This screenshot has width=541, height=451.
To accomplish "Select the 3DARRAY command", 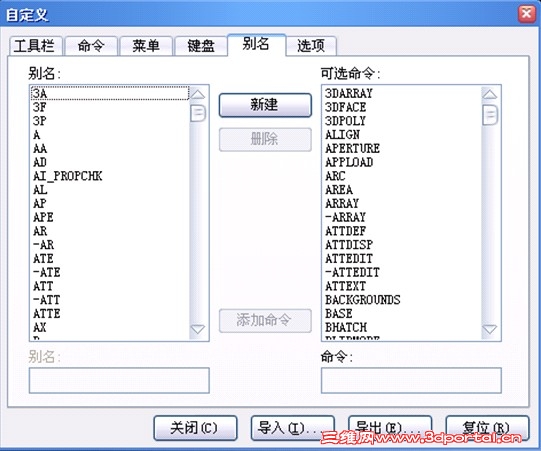I will (402, 93).
